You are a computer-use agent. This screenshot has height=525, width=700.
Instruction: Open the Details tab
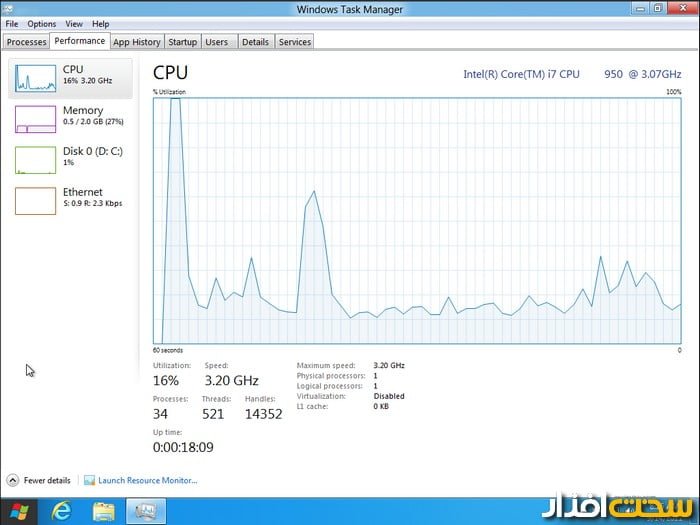(x=255, y=42)
